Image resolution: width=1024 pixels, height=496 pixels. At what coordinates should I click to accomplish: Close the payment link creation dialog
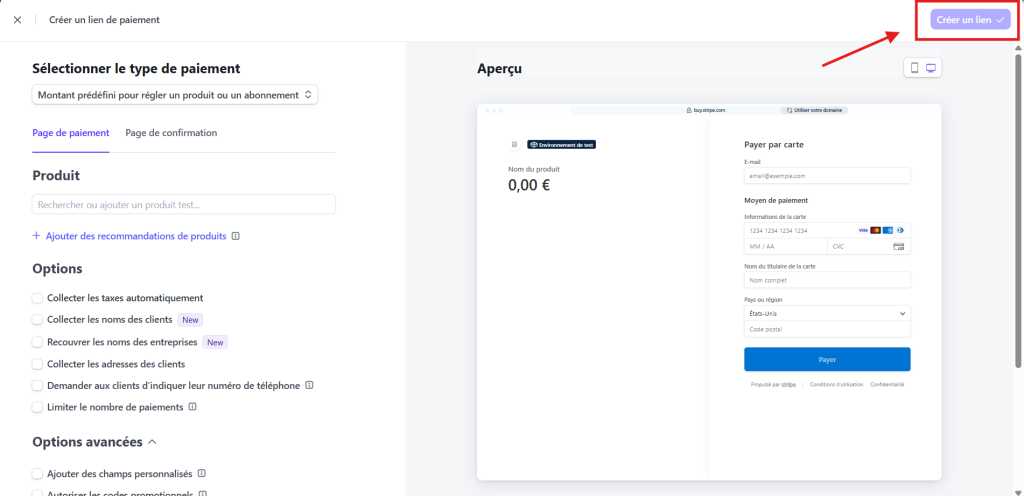coord(17,20)
